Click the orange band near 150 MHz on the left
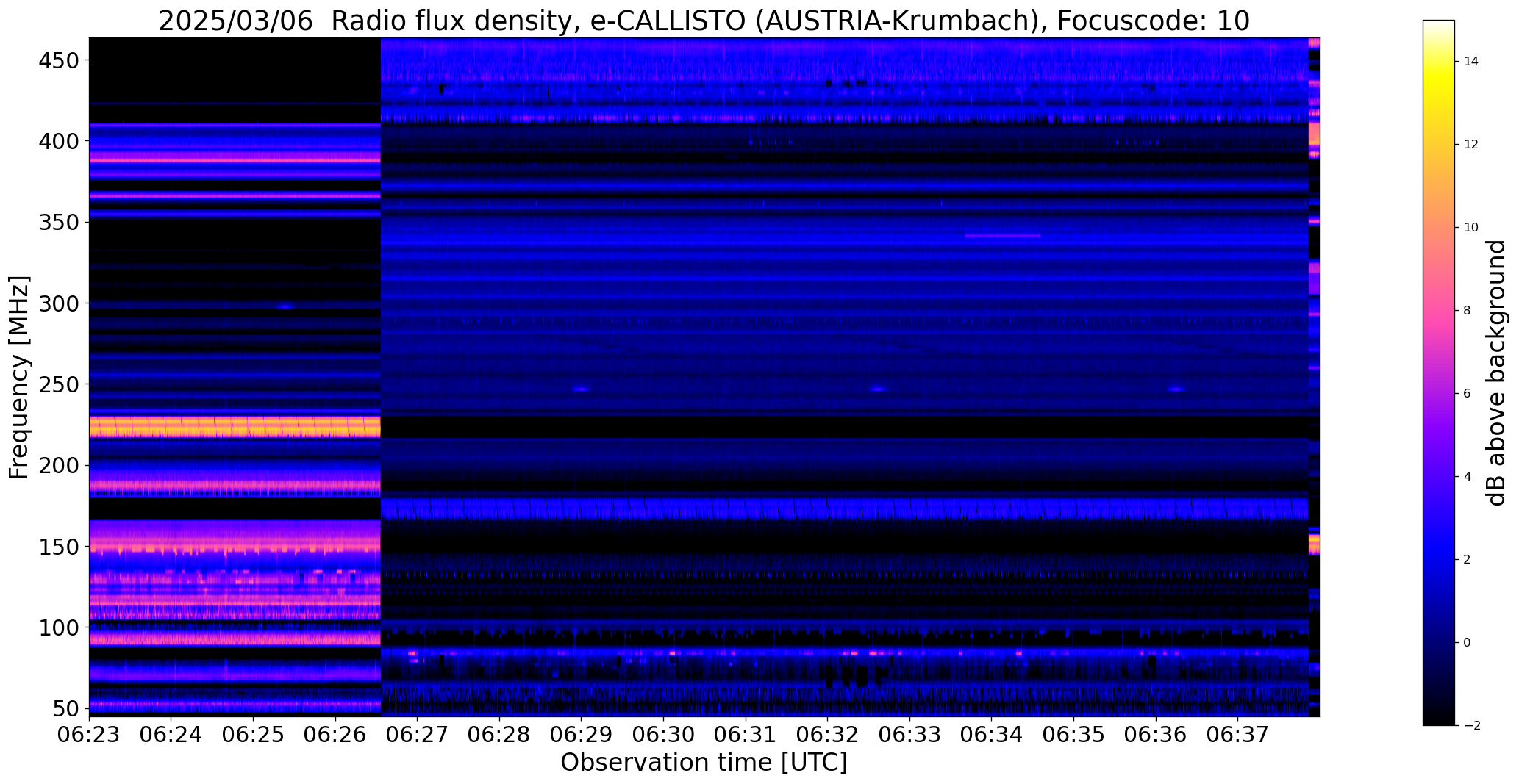 (235, 548)
